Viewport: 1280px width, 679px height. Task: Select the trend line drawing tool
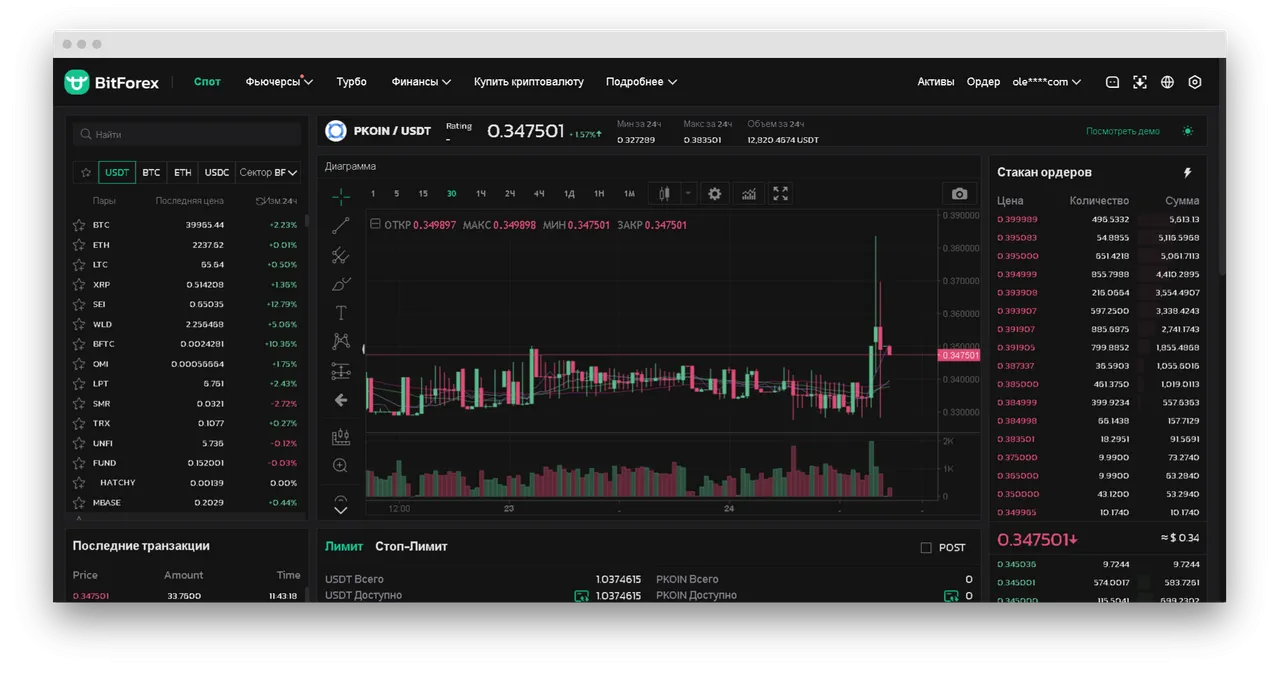pyautogui.click(x=341, y=226)
